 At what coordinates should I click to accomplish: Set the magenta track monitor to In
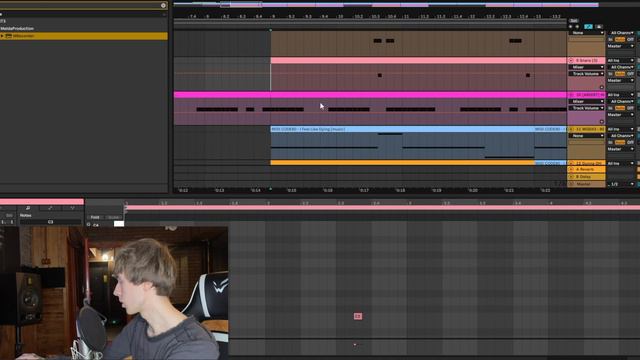tap(610, 108)
